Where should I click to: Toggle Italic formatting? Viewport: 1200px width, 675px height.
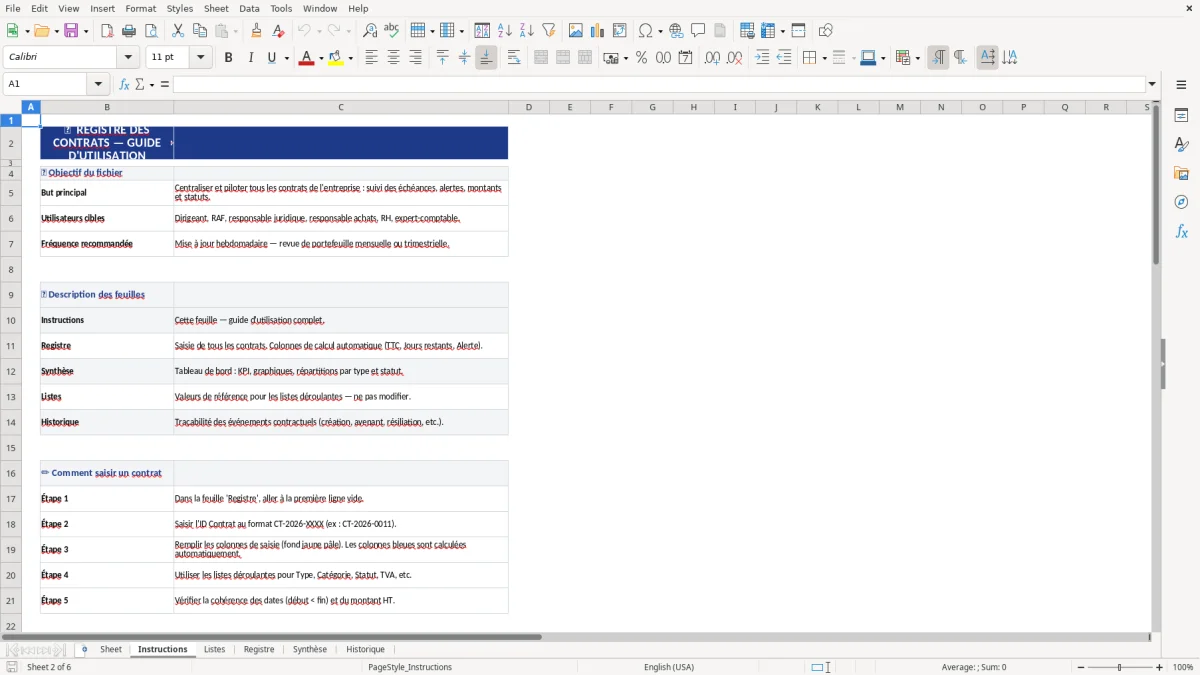250,58
